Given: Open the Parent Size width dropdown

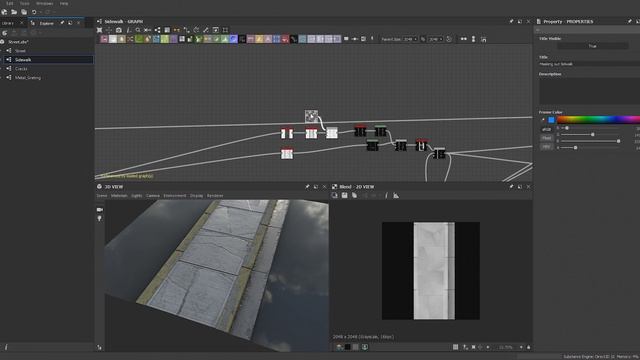Looking at the screenshot, I should tap(410, 40).
